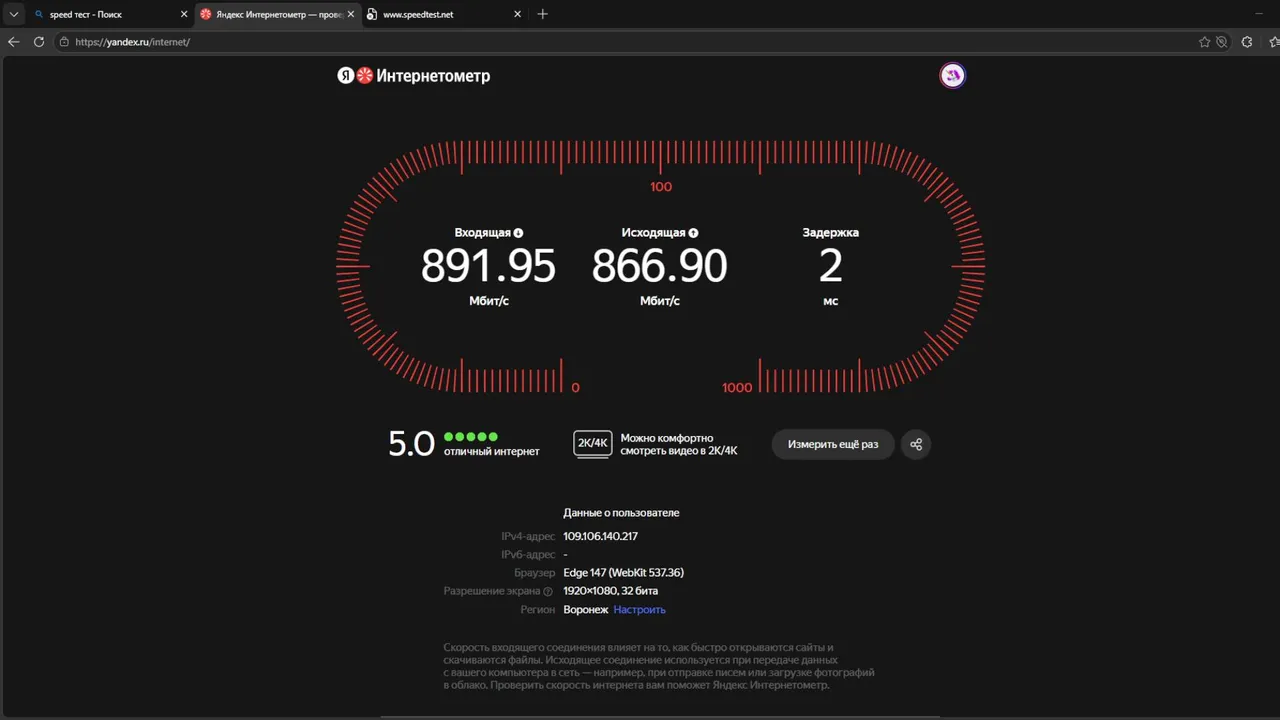
Task: Open a new browser tab
Action: click(542, 14)
